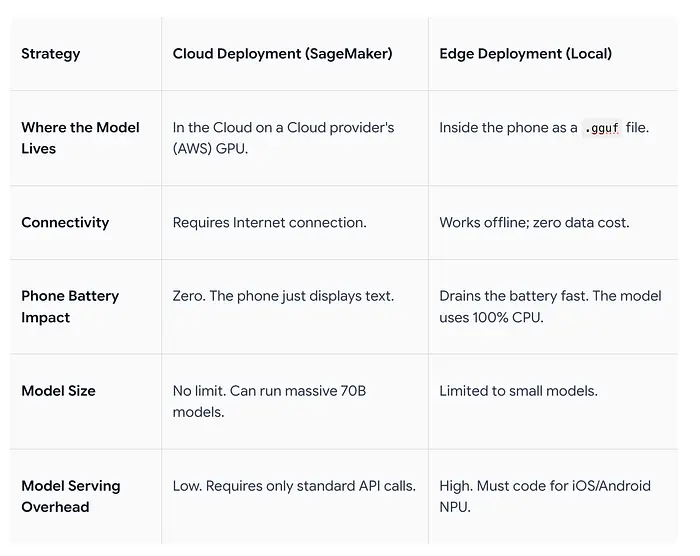Click the Model Size row label
Screen dimensions: 700x556
pos(58,391)
